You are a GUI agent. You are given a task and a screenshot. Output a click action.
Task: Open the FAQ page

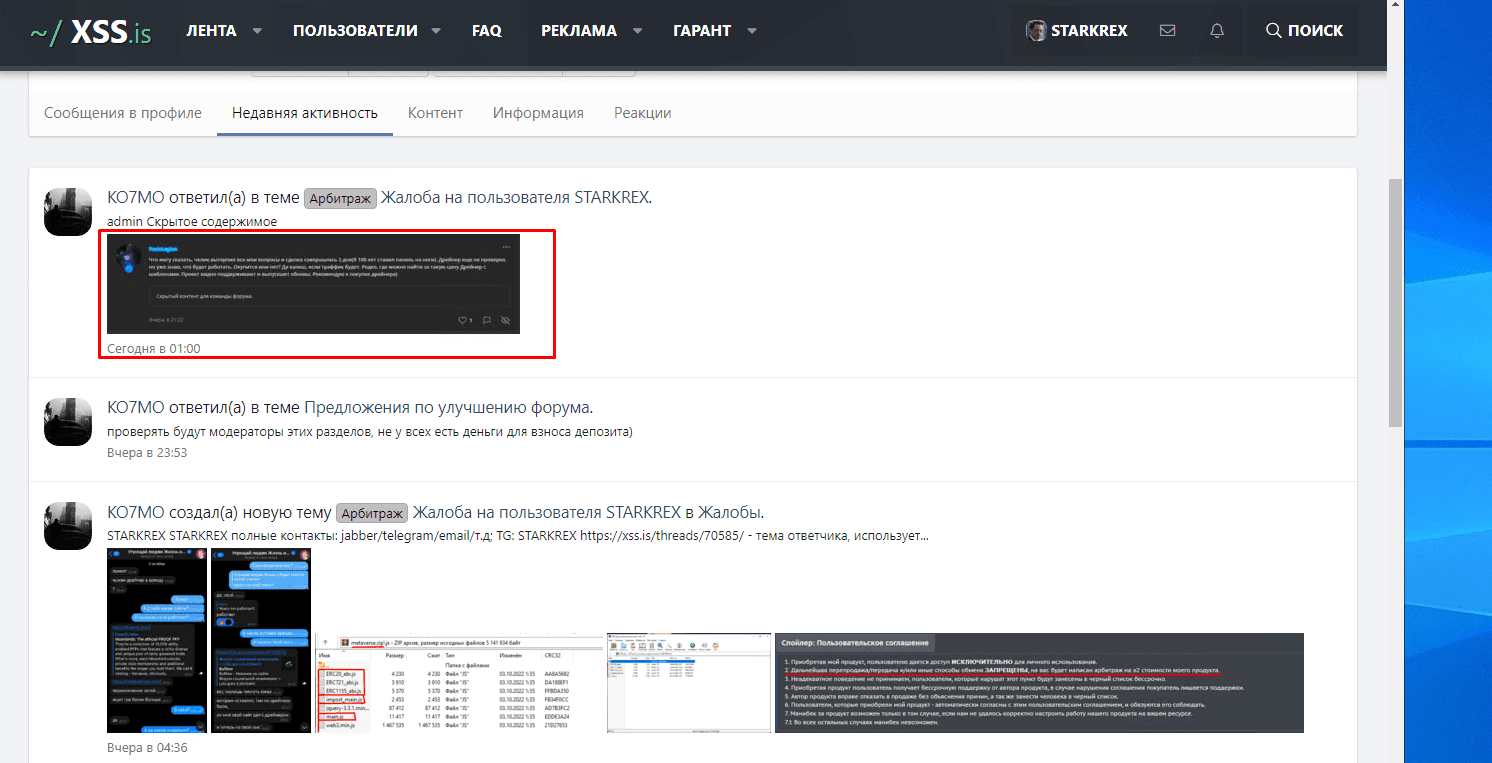tap(487, 31)
